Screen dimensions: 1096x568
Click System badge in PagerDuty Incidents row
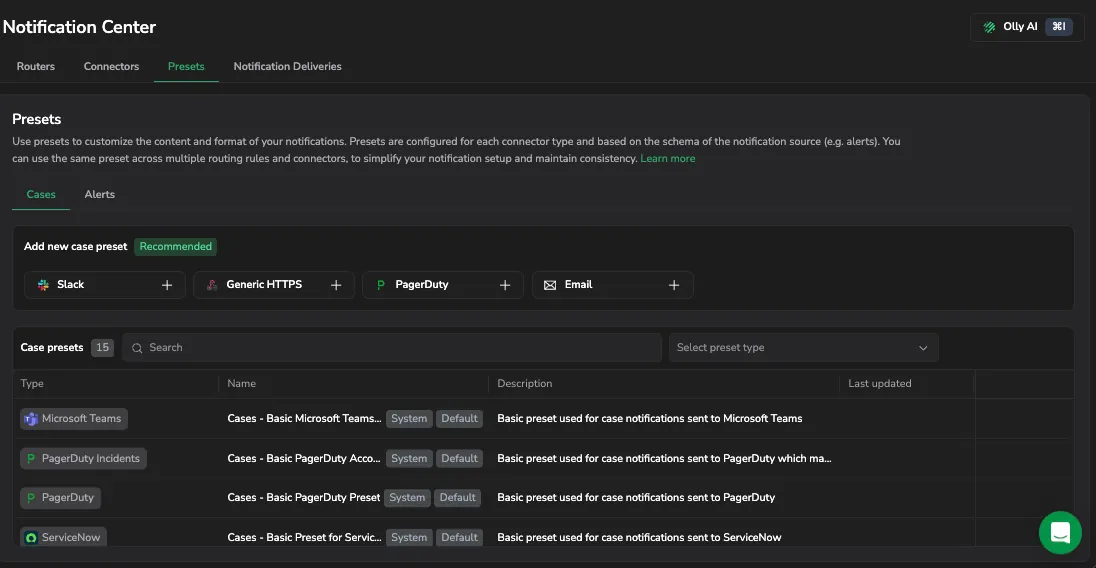(409, 458)
